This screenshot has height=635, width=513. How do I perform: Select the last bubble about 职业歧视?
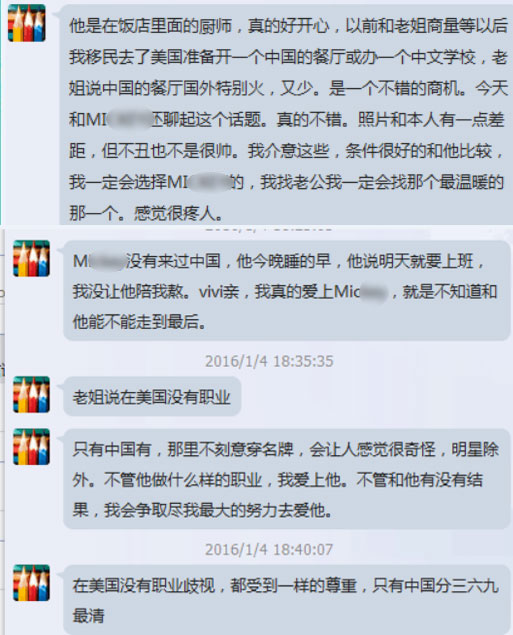pos(287,600)
